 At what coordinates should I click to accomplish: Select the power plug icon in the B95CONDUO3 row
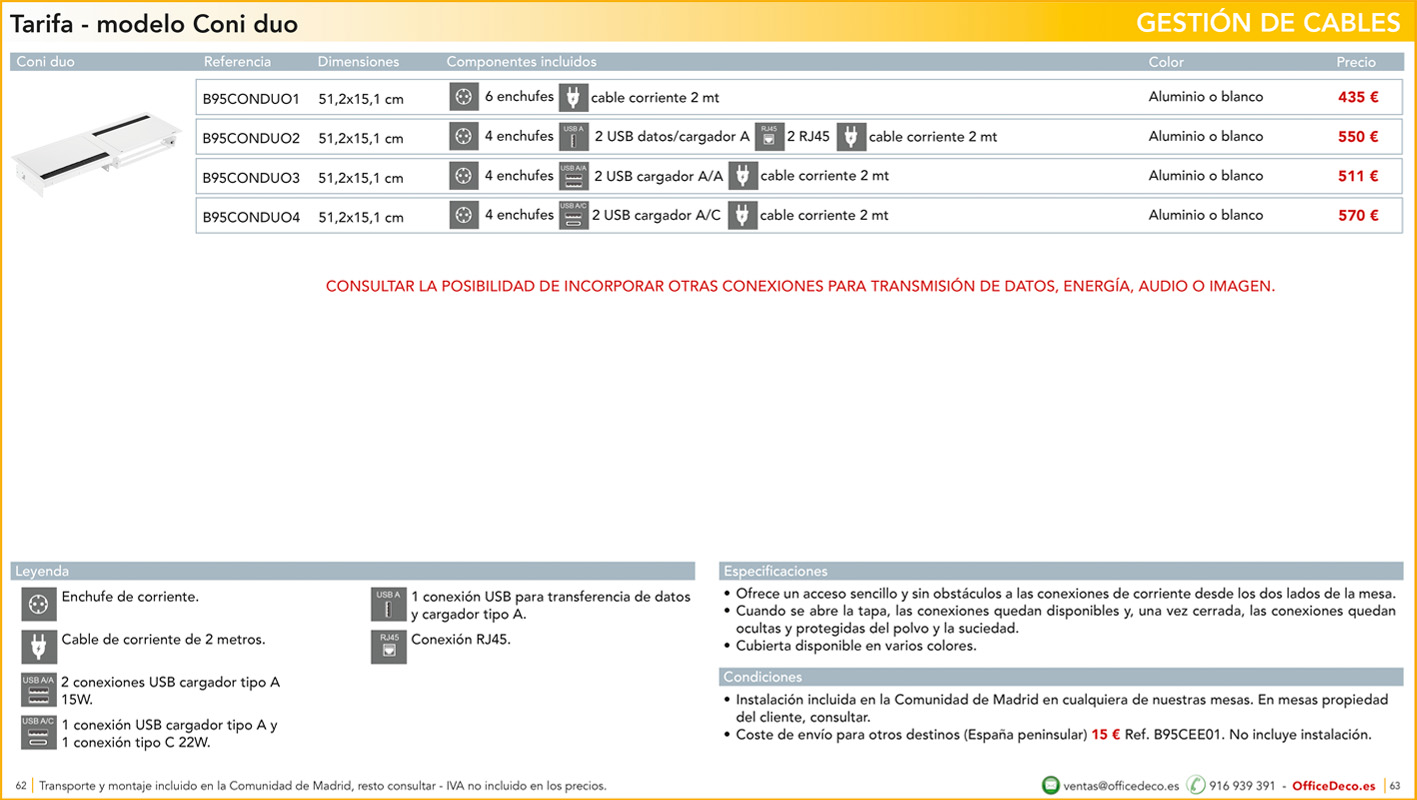tap(743, 176)
